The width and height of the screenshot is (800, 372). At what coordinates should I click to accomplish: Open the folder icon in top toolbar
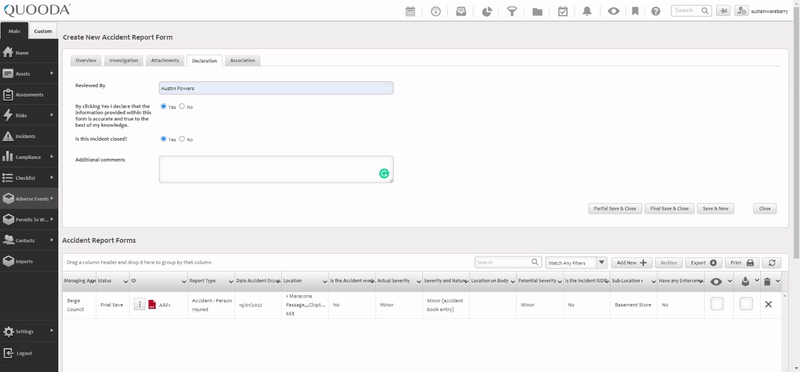537,11
